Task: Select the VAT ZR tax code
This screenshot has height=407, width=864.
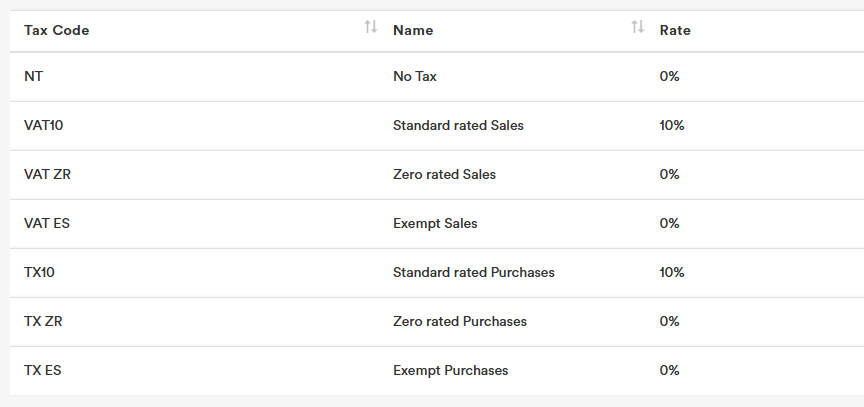Action: point(47,174)
